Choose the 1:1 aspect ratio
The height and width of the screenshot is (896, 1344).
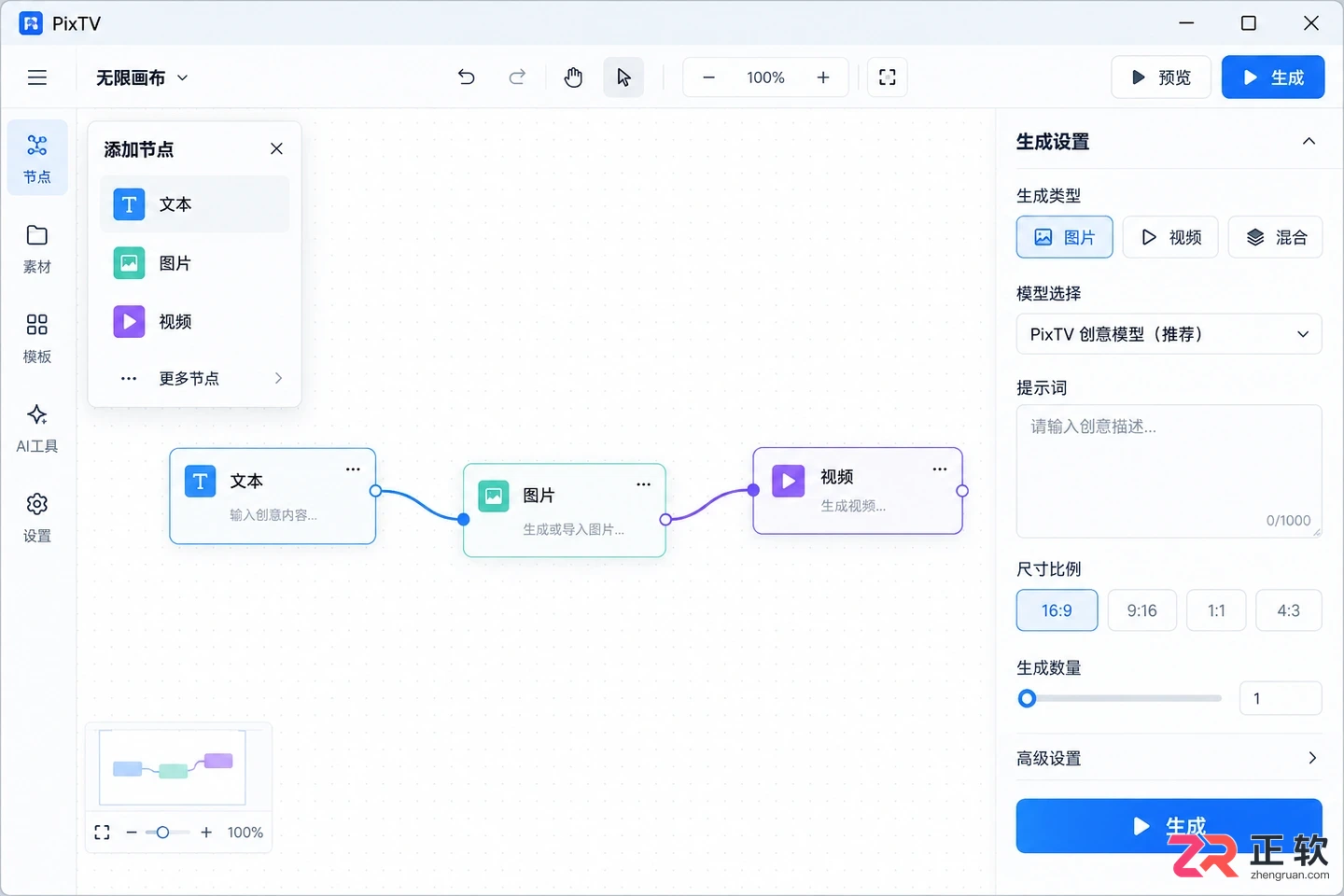point(1216,610)
